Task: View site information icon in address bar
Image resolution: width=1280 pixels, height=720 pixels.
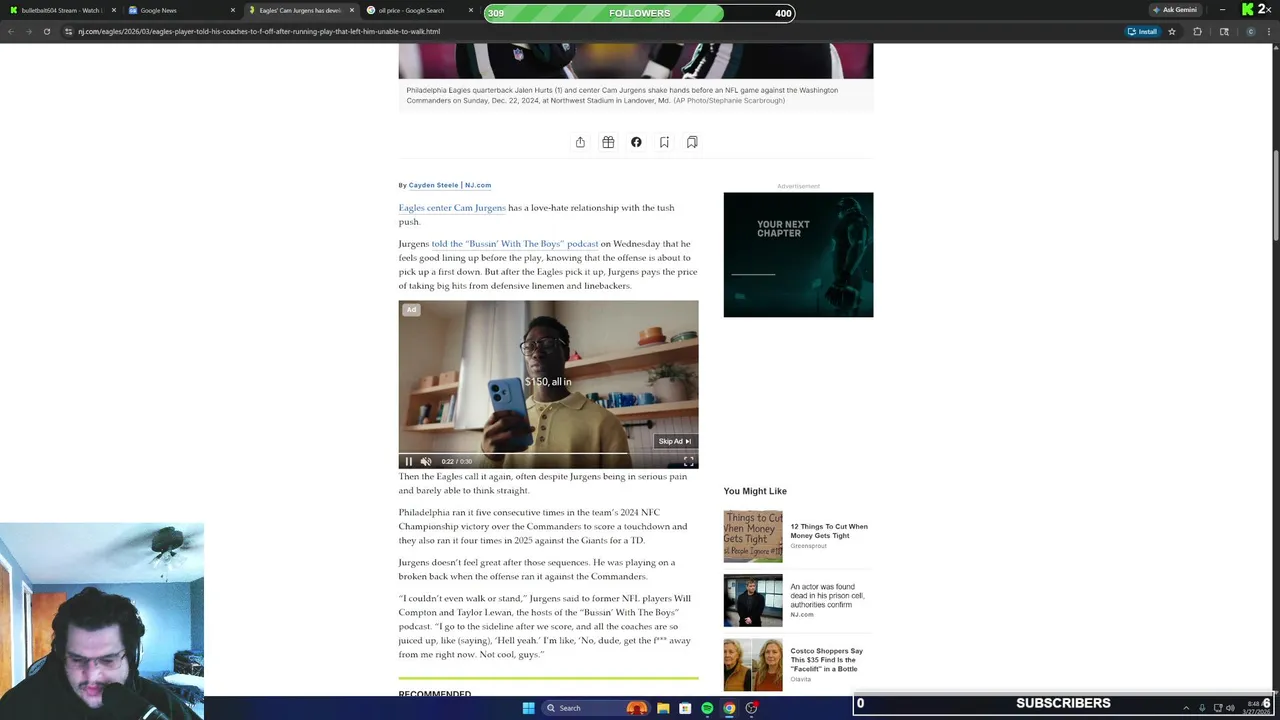Action: 68,31
